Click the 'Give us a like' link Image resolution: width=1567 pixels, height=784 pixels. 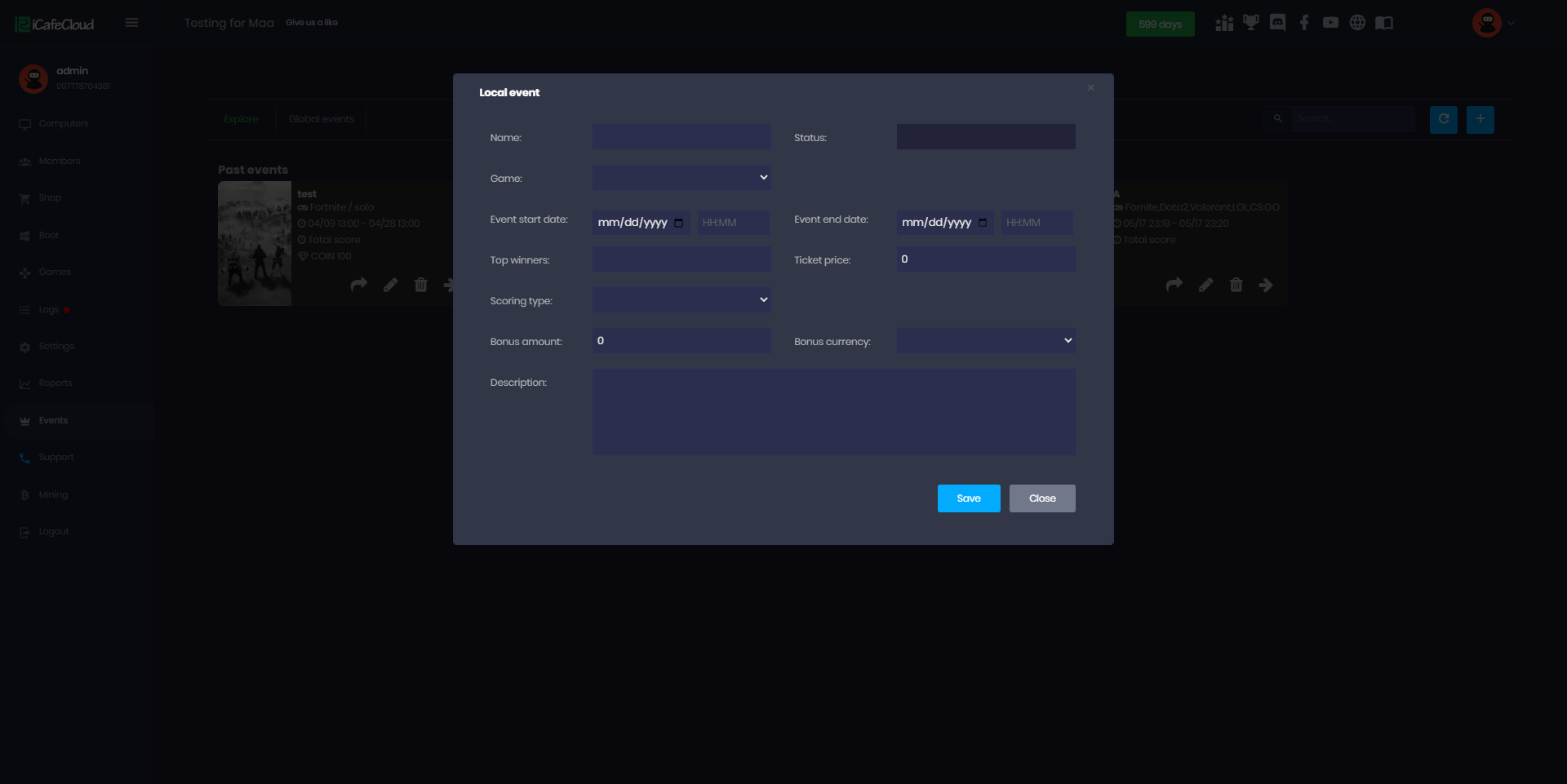[x=312, y=23]
